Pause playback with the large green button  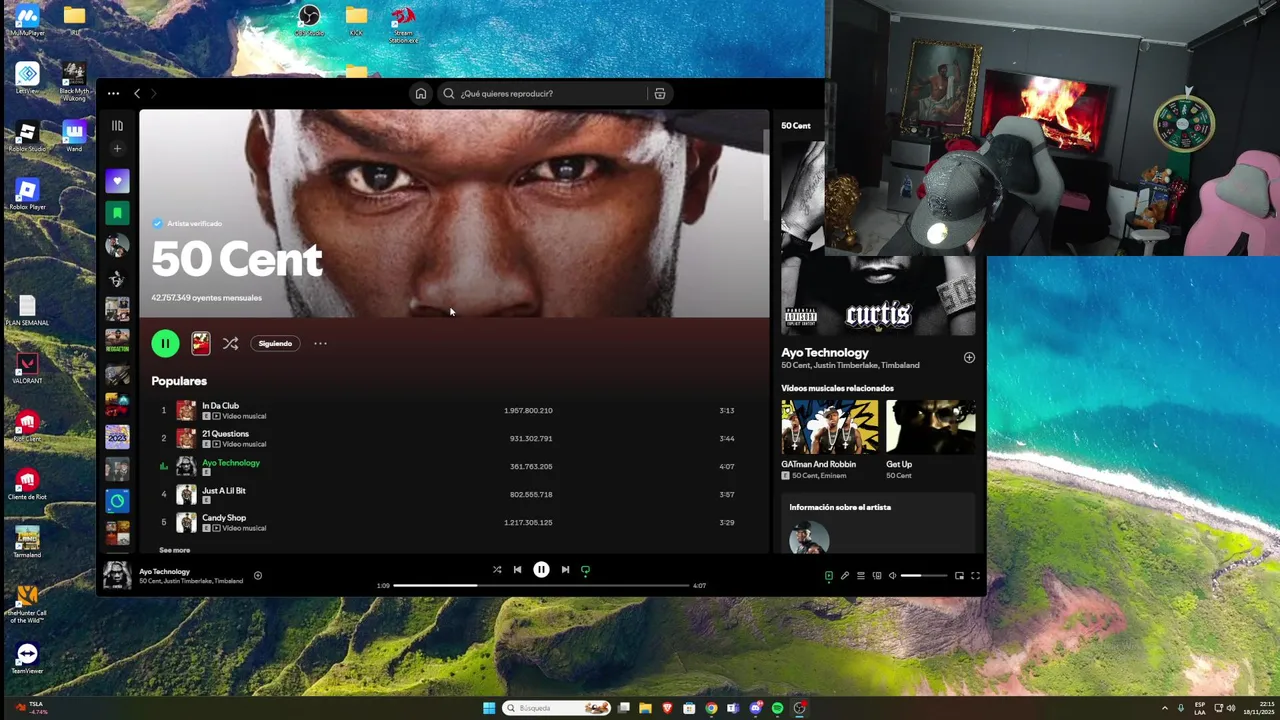pos(165,343)
